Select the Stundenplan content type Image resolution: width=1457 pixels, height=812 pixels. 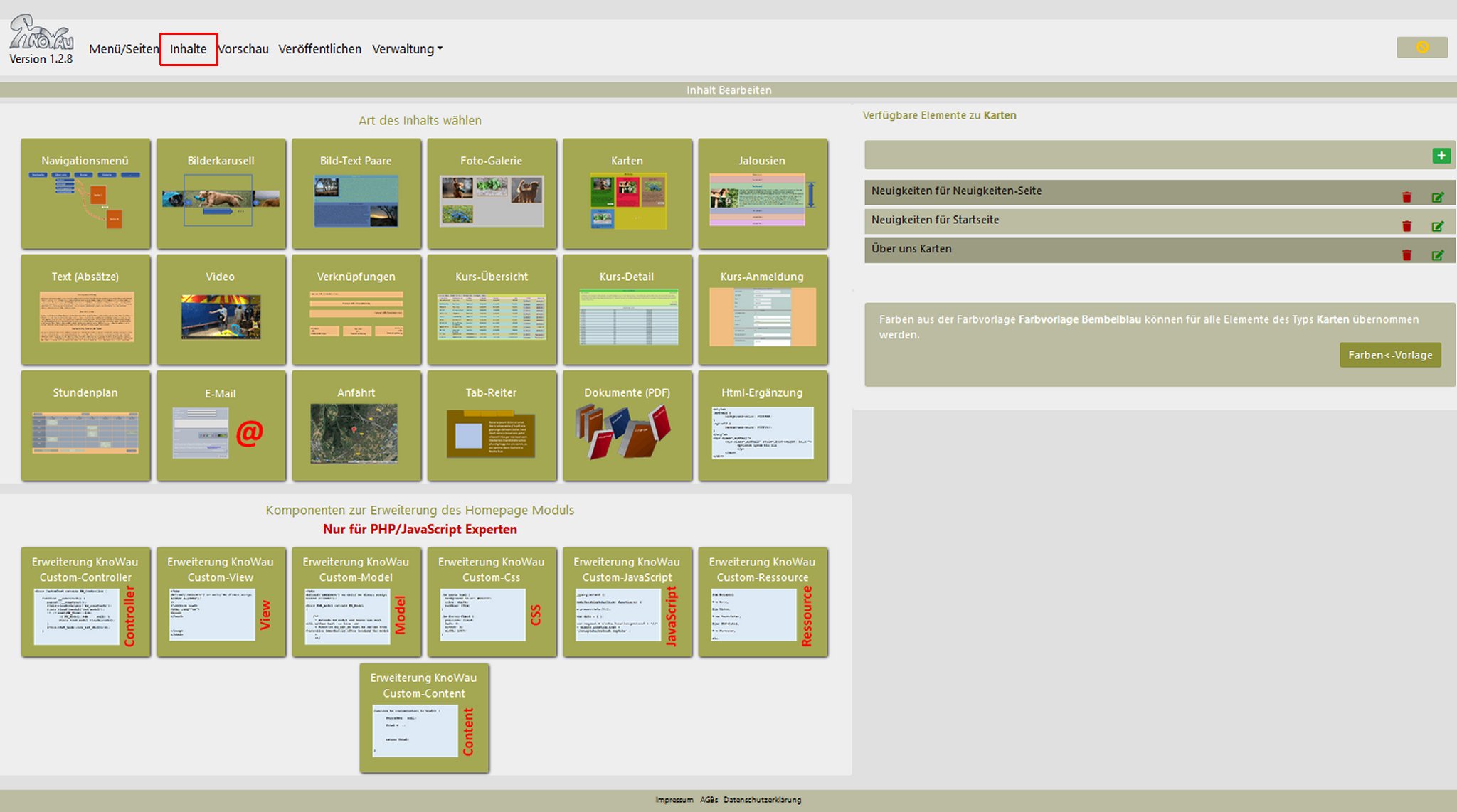(x=85, y=425)
